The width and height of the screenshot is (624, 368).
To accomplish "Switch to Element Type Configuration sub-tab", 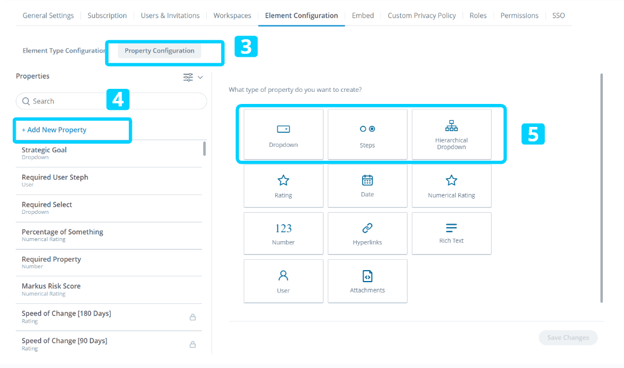I will coord(64,51).
